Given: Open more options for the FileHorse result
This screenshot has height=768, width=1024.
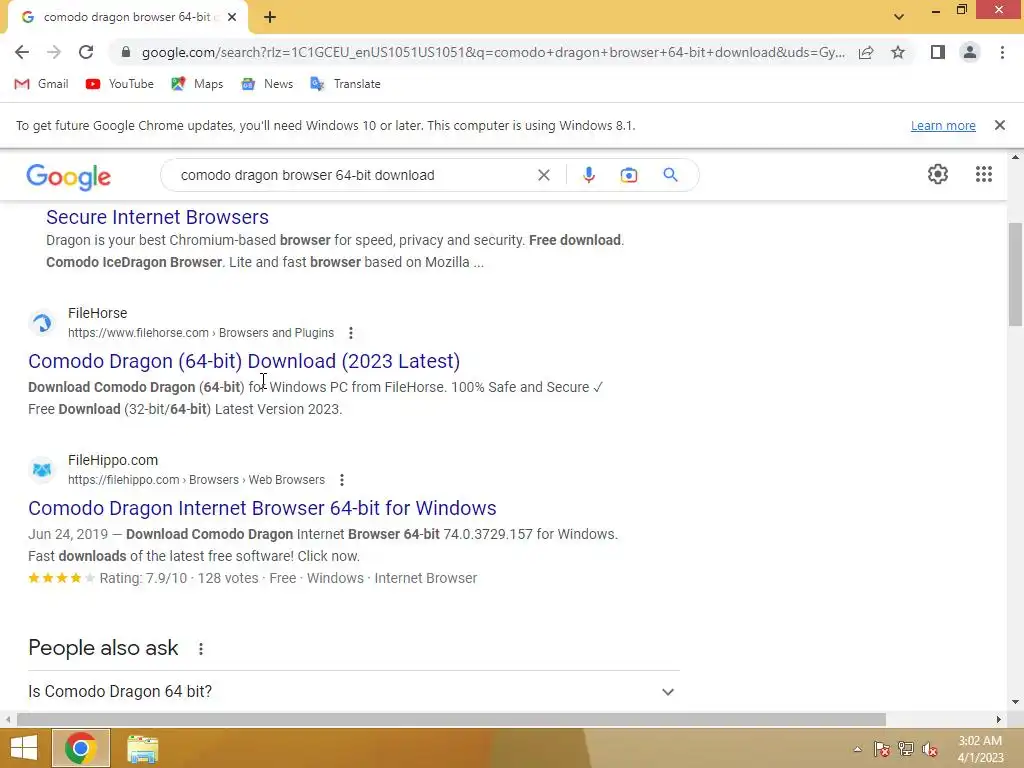Looking at the screenshot, I should [351, 333].
